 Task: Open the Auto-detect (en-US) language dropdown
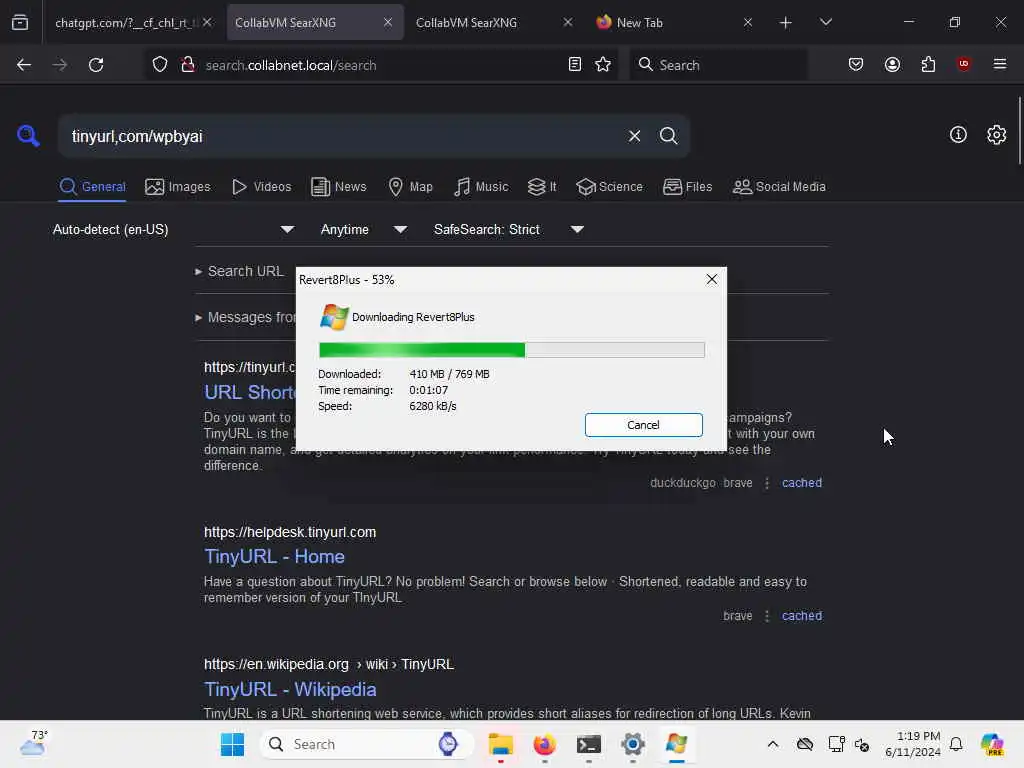pos(173,229)
